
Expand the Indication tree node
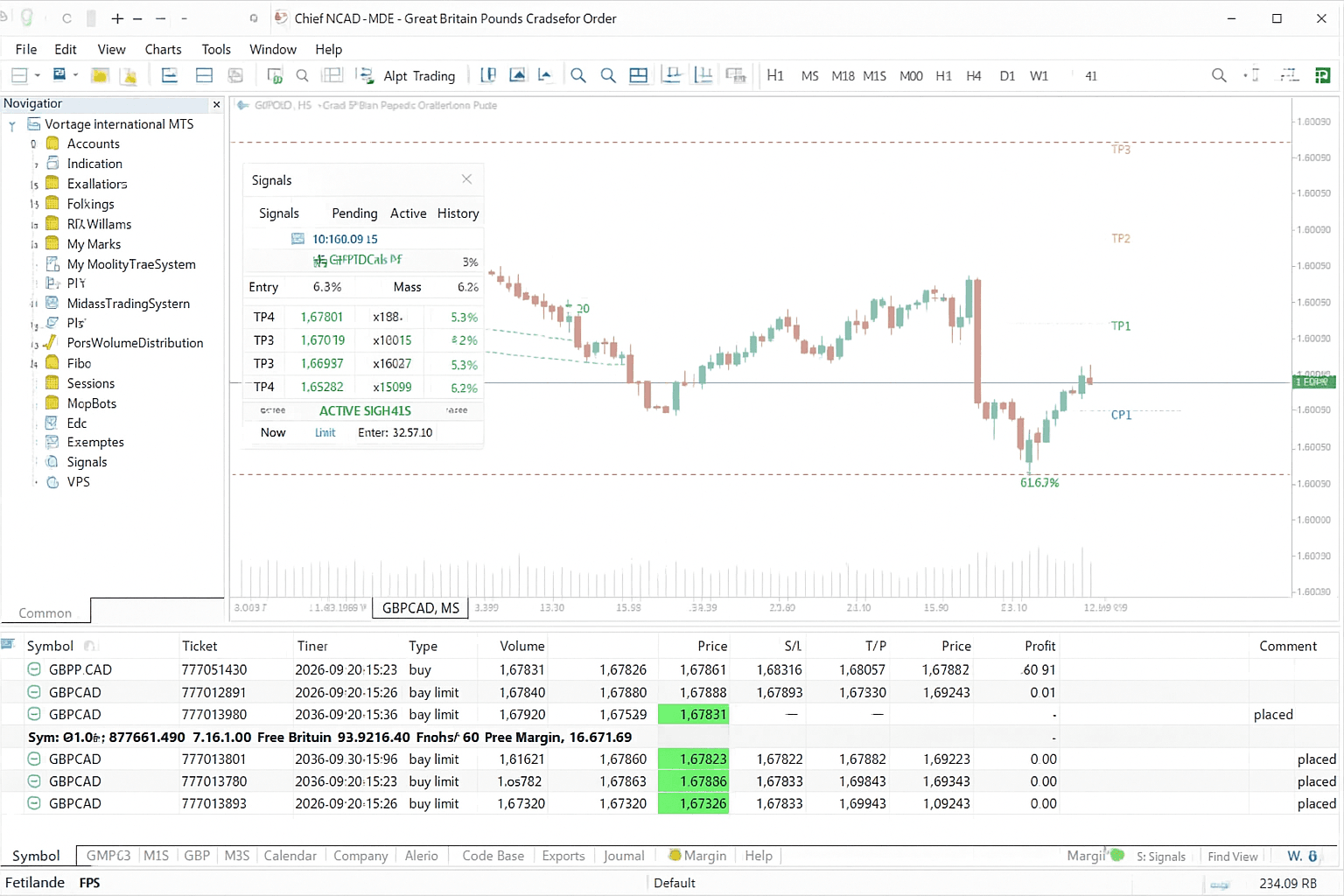coord(36,164)
